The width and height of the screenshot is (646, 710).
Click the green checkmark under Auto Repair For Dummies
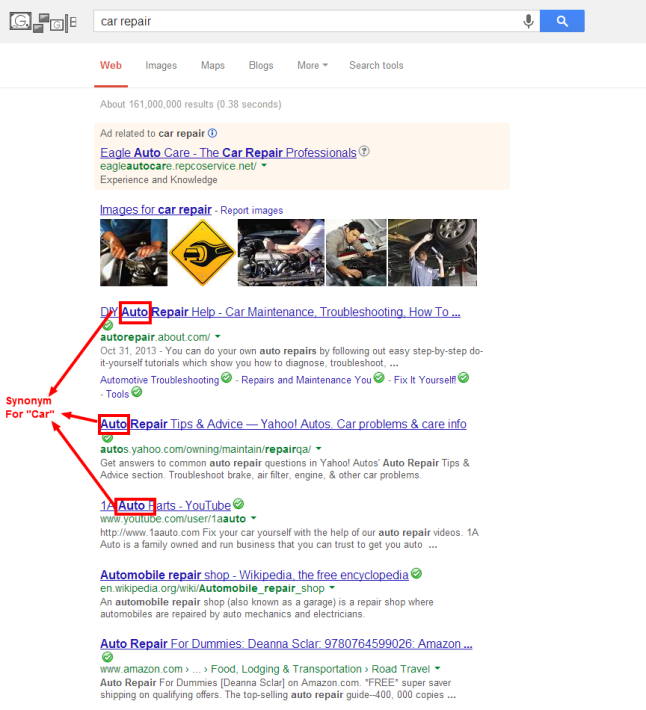coord(107,657)
